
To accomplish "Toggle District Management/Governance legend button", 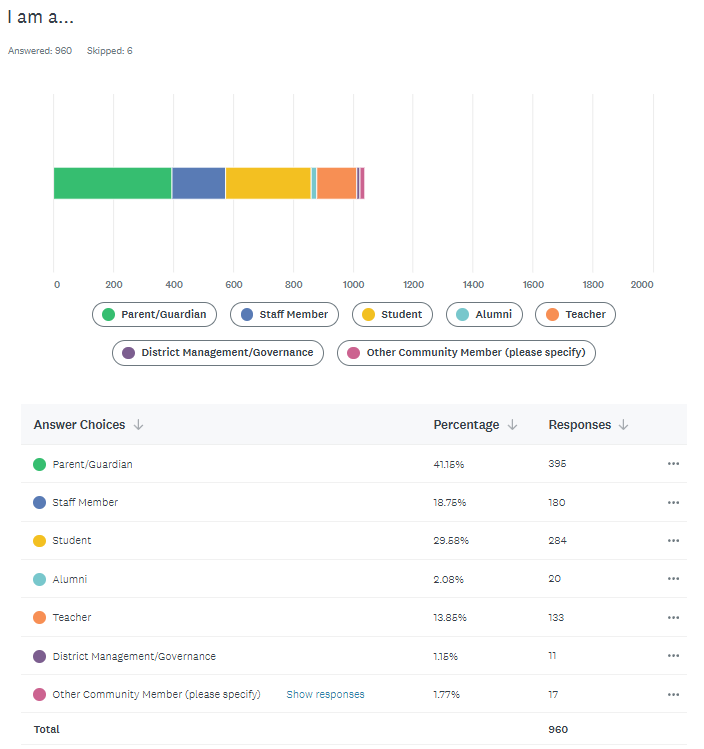I will (x=218, y=352).
